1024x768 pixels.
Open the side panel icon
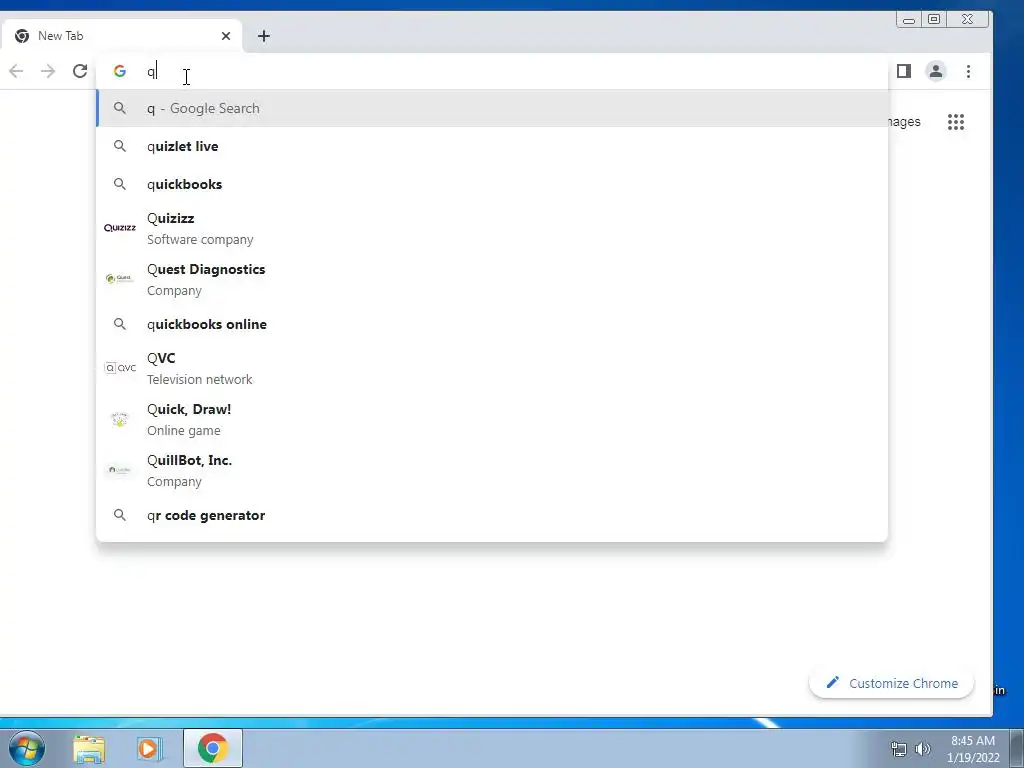904,71
